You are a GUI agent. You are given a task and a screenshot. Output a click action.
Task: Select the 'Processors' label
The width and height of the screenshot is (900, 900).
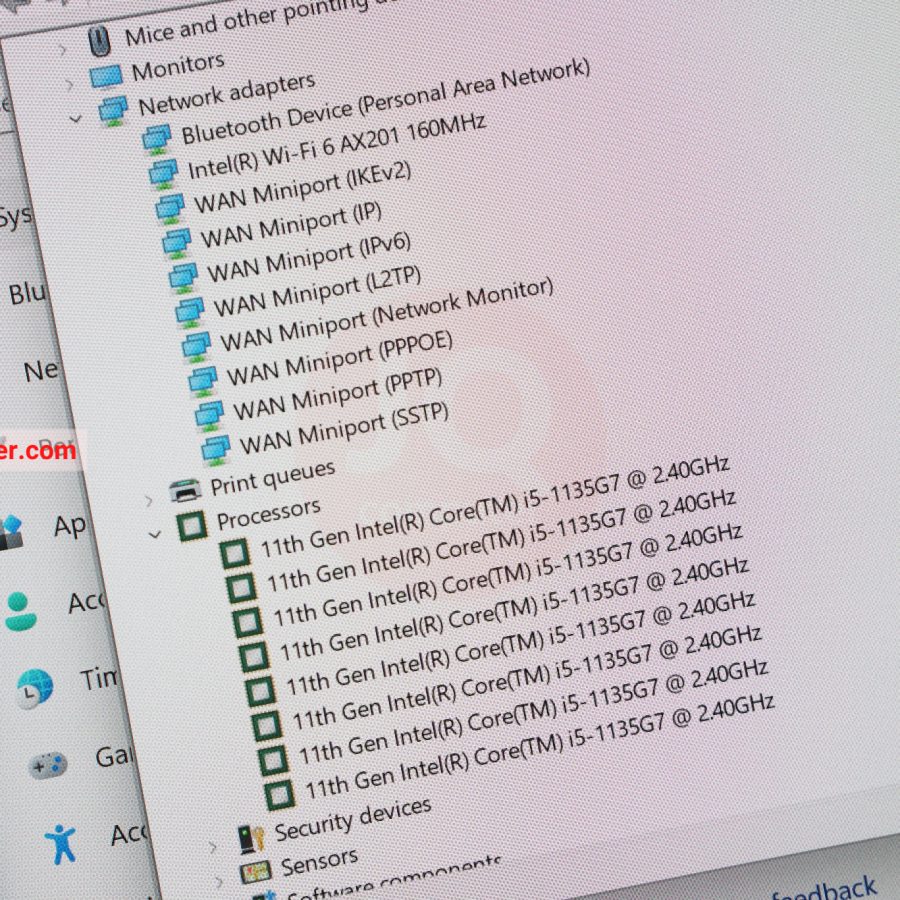click(269, 514)
